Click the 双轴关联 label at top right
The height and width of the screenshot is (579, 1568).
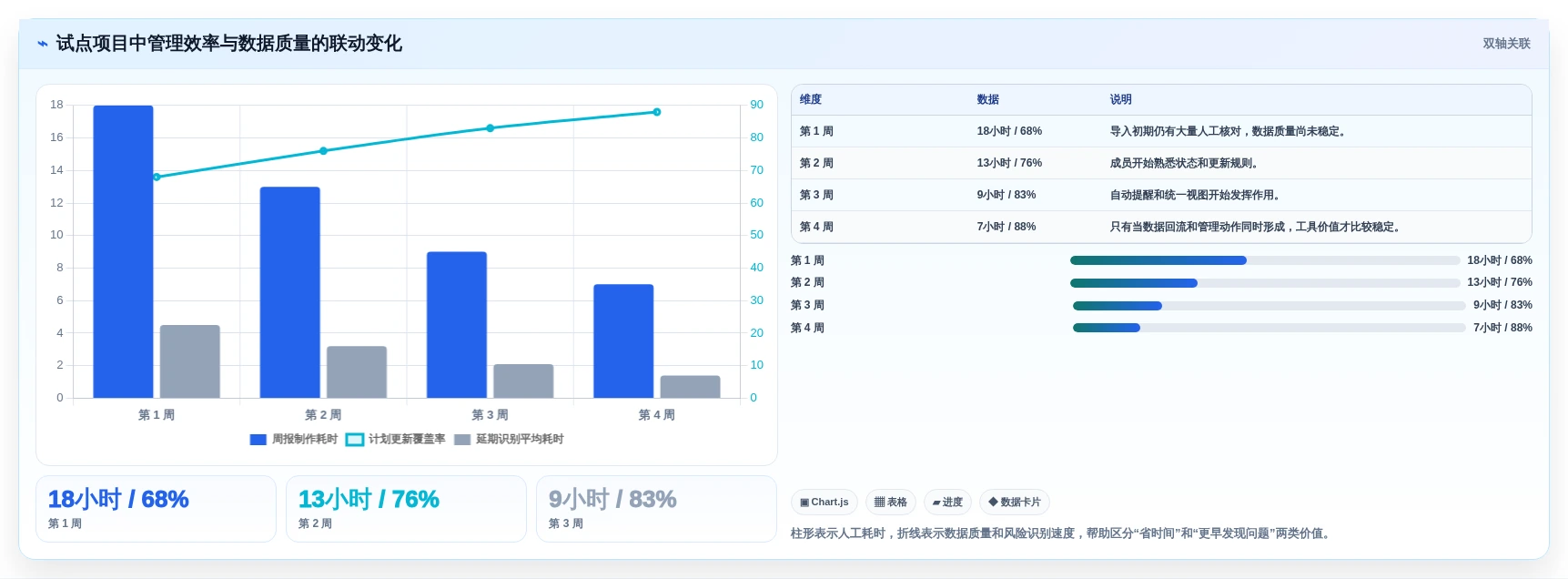1506,44
